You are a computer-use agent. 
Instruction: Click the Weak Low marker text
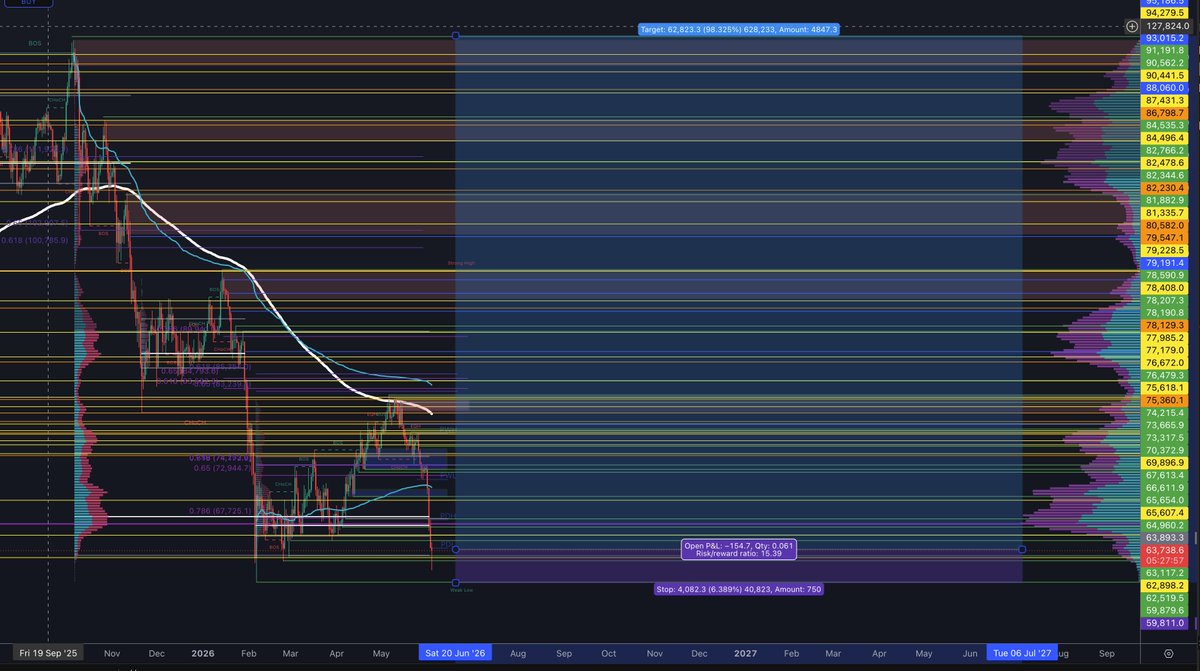[461, 591]
